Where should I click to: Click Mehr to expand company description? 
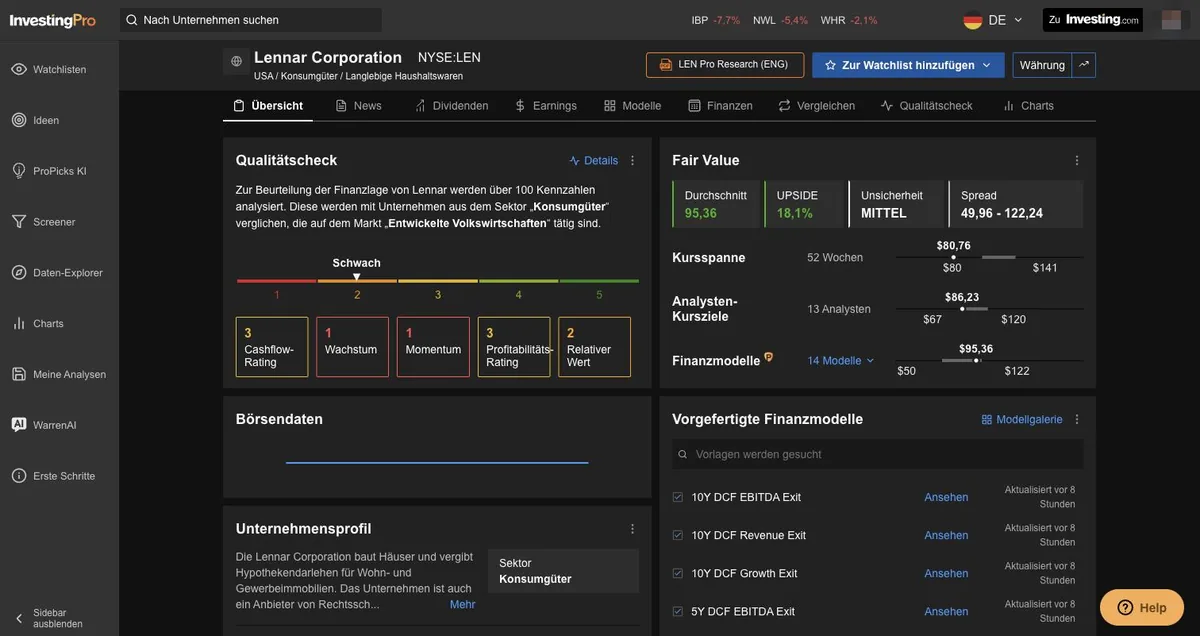pyautogui.click(x=463, y=605)
